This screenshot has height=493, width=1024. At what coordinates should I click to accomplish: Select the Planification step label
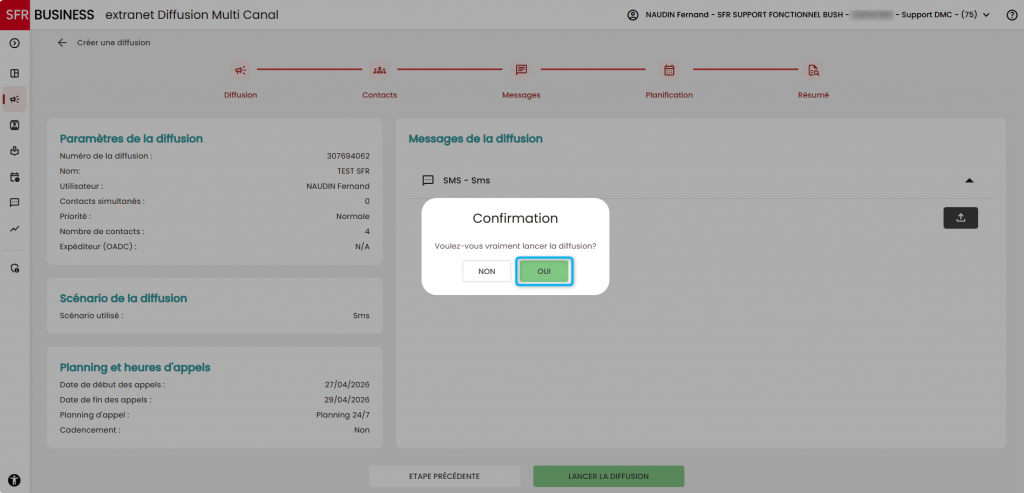pos(669,95)
